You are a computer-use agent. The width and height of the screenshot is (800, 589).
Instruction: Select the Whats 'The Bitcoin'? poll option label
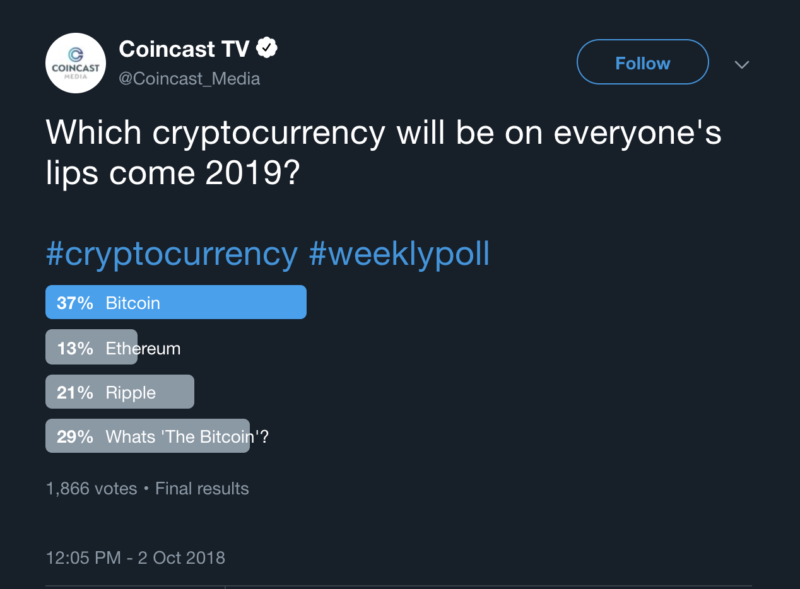(x=188, y=436)
